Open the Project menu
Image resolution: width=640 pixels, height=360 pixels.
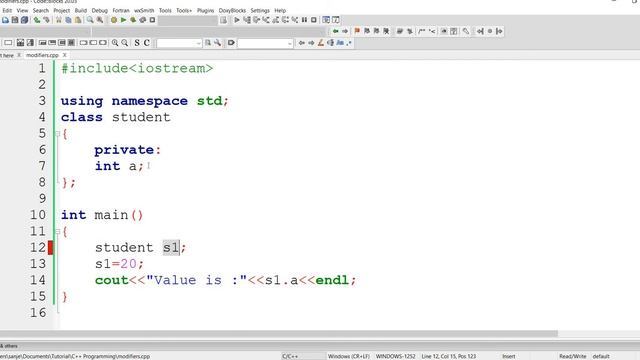coord(62,10)
